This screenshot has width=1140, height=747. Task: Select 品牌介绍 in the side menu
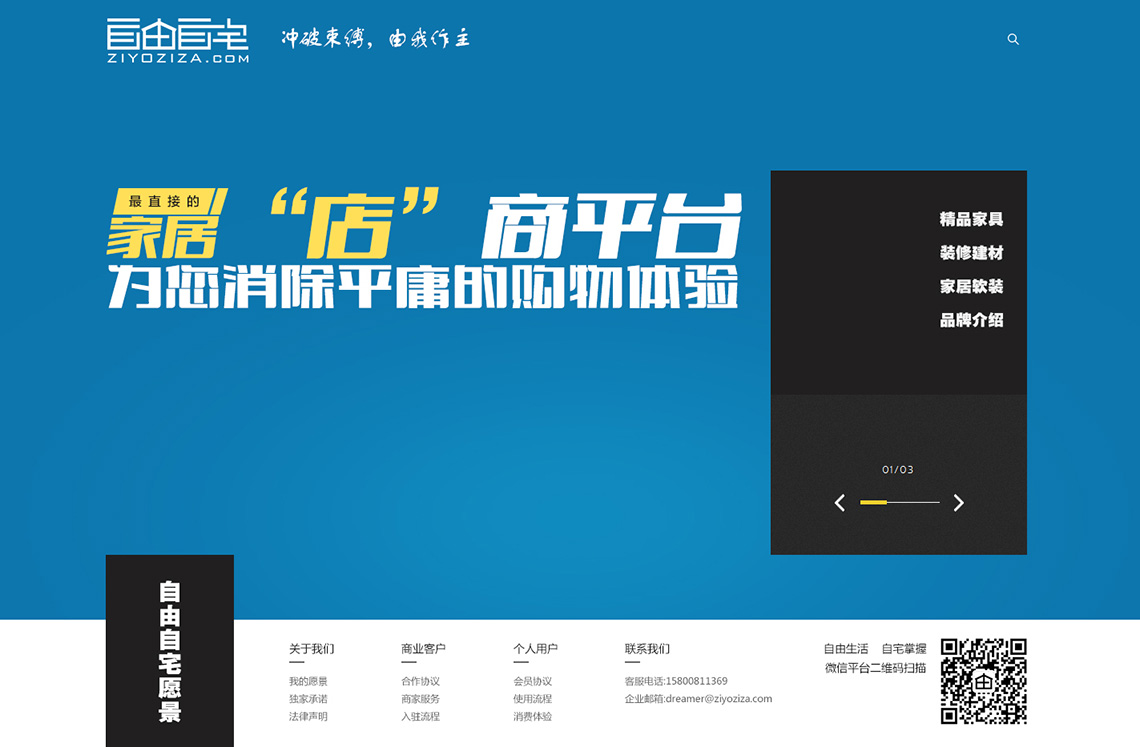pos(971,320)
